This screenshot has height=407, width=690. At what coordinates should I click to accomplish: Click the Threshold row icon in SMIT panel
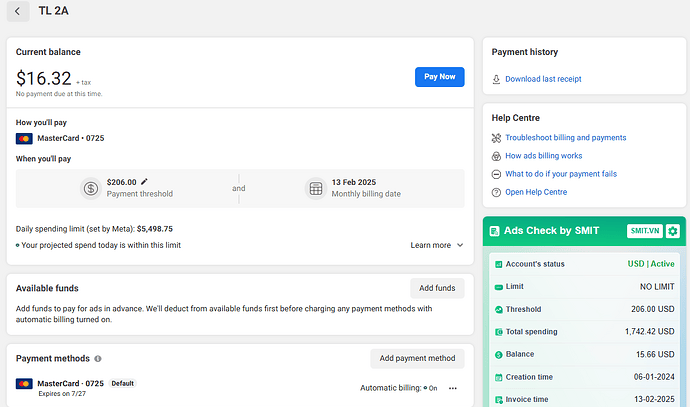pos(499,310)
